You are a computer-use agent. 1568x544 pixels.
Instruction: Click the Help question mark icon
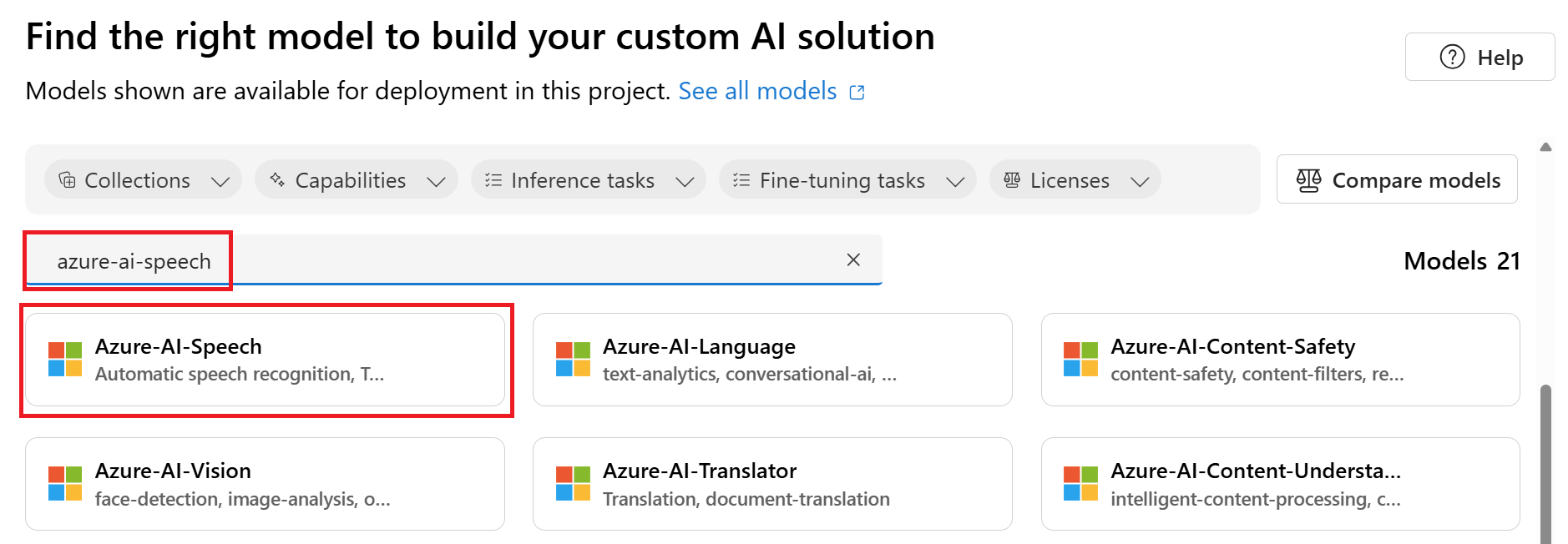pos(1452,57)
